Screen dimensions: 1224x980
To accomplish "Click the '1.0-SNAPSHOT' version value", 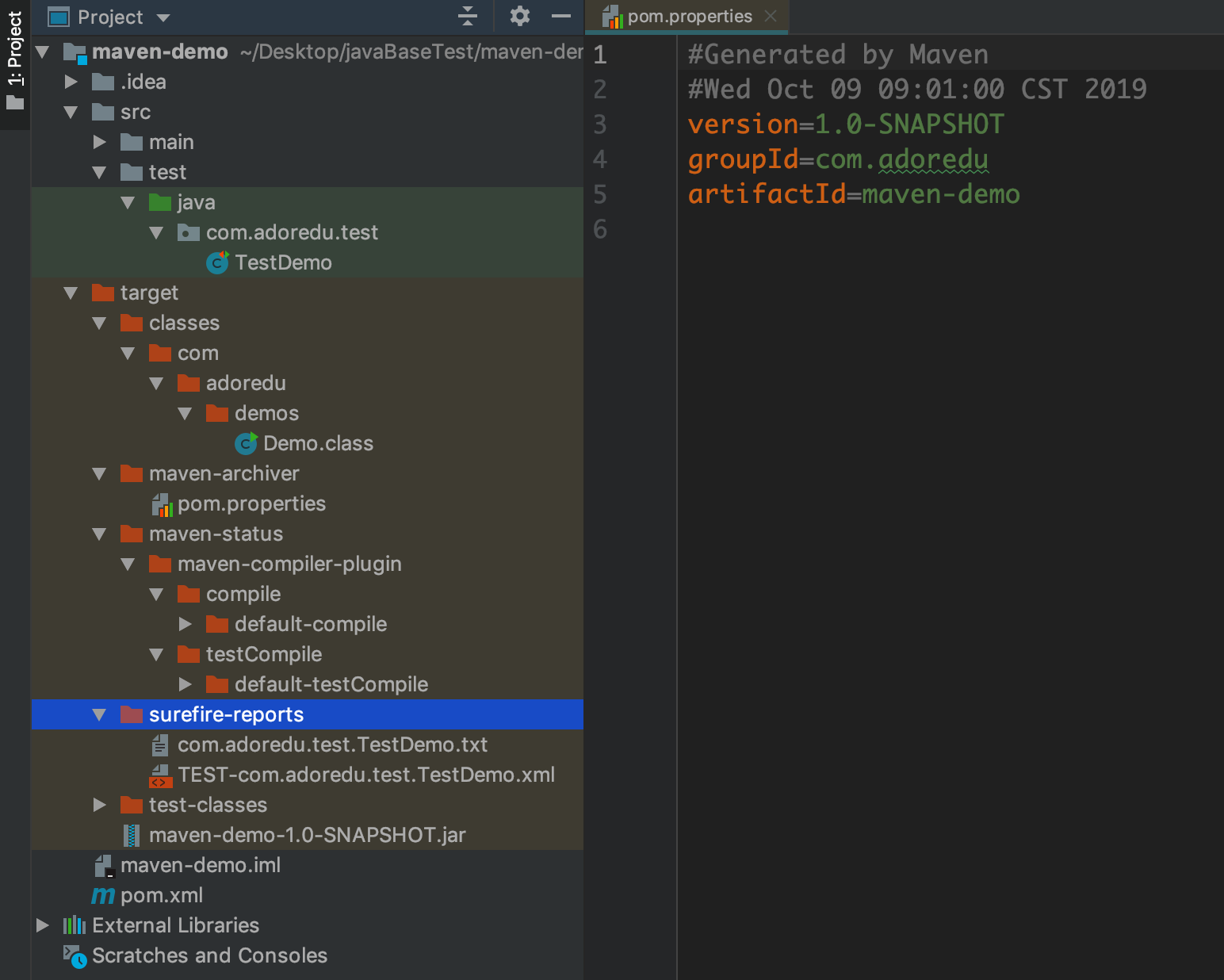I will tap(909, 124).
